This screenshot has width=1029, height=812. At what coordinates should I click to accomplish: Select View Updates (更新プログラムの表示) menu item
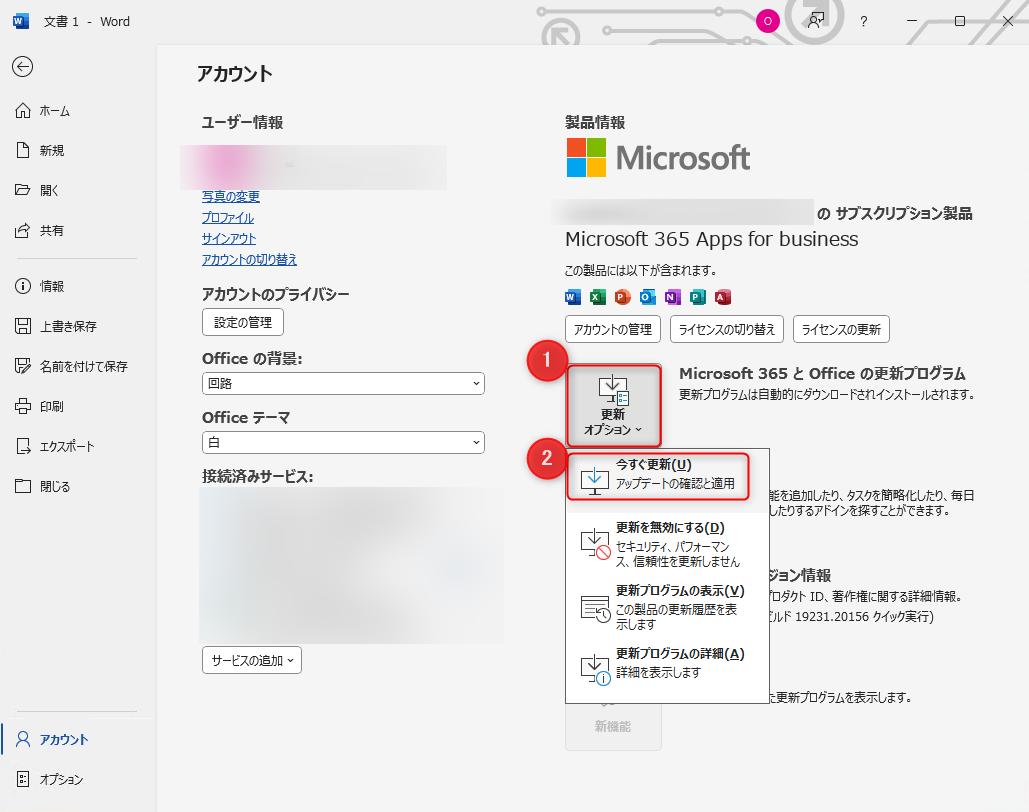click(x=667, y=607)
